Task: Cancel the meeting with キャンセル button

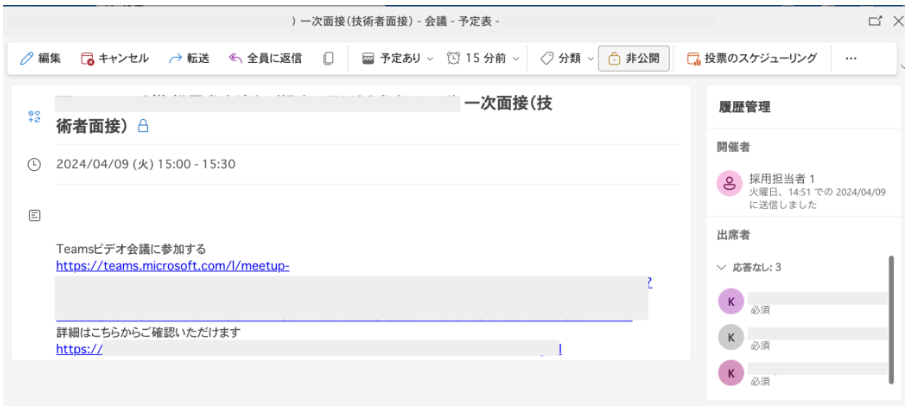Action: [x=114, y=59]
